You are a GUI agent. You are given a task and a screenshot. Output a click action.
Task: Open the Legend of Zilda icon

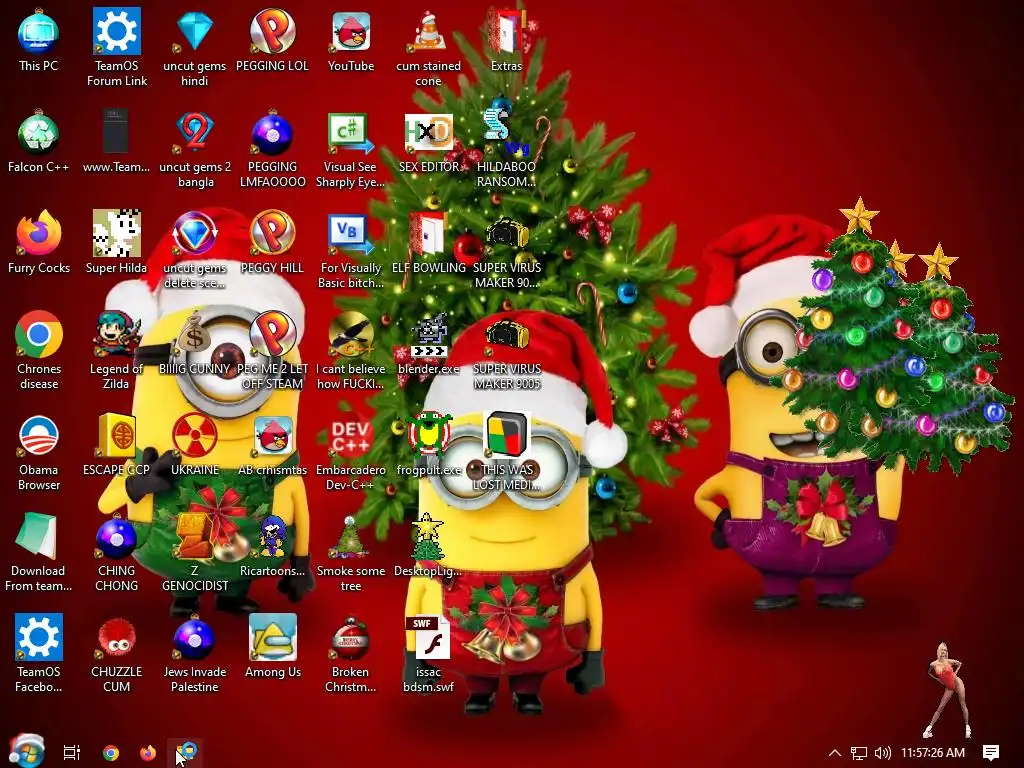116,334
